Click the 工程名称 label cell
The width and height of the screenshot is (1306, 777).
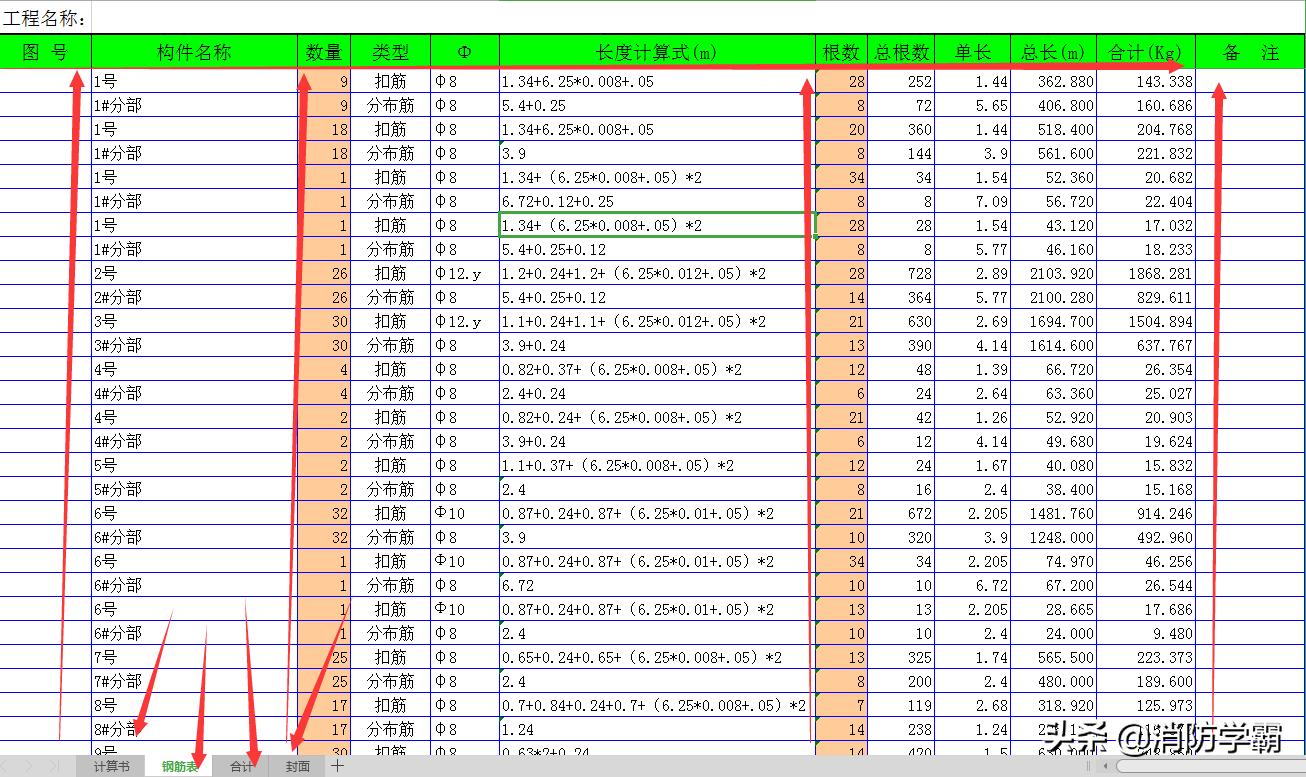coord(45,15)
